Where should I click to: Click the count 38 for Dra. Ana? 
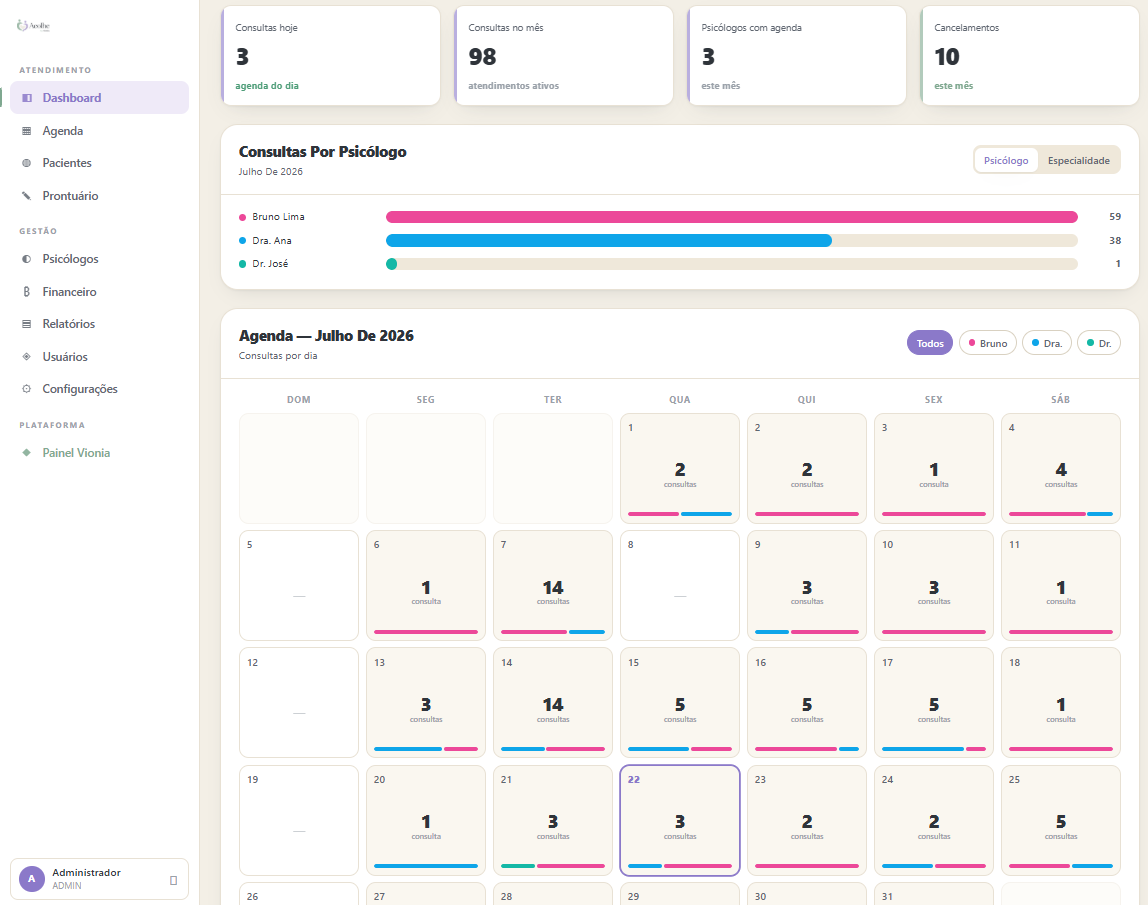pos(1114,240)
